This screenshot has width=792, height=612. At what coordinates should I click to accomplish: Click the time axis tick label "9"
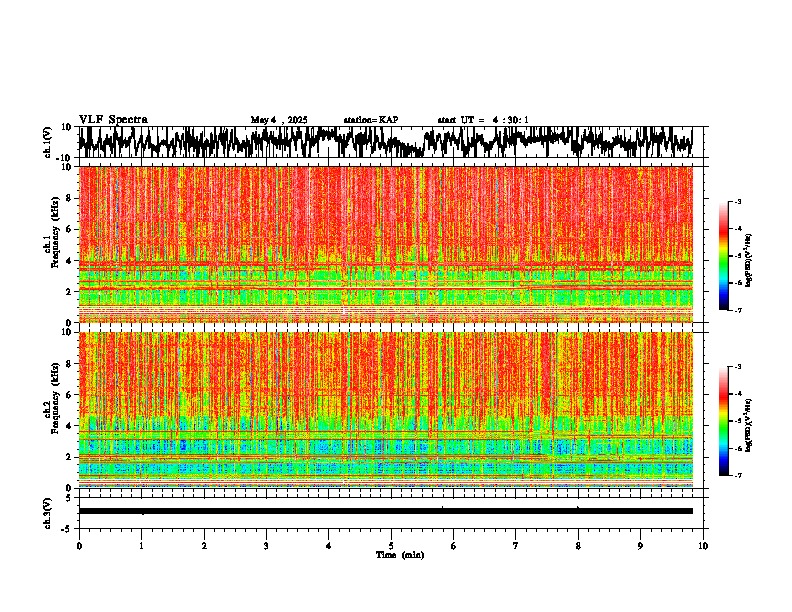[x=640, y=546]
